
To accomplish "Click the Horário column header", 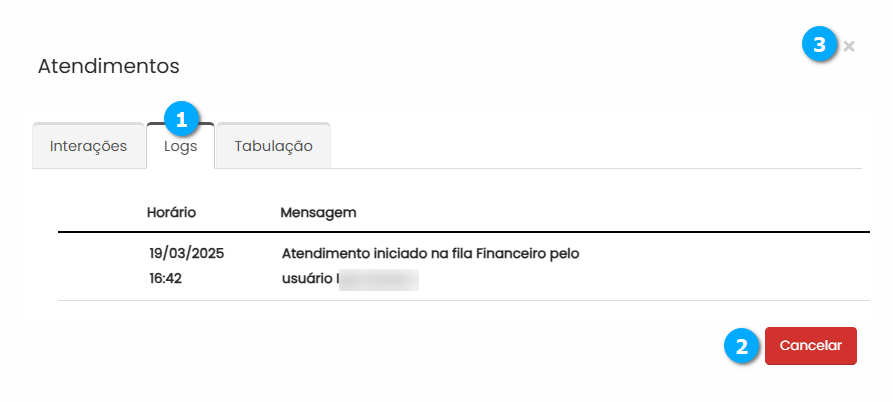I will (171, 213).
